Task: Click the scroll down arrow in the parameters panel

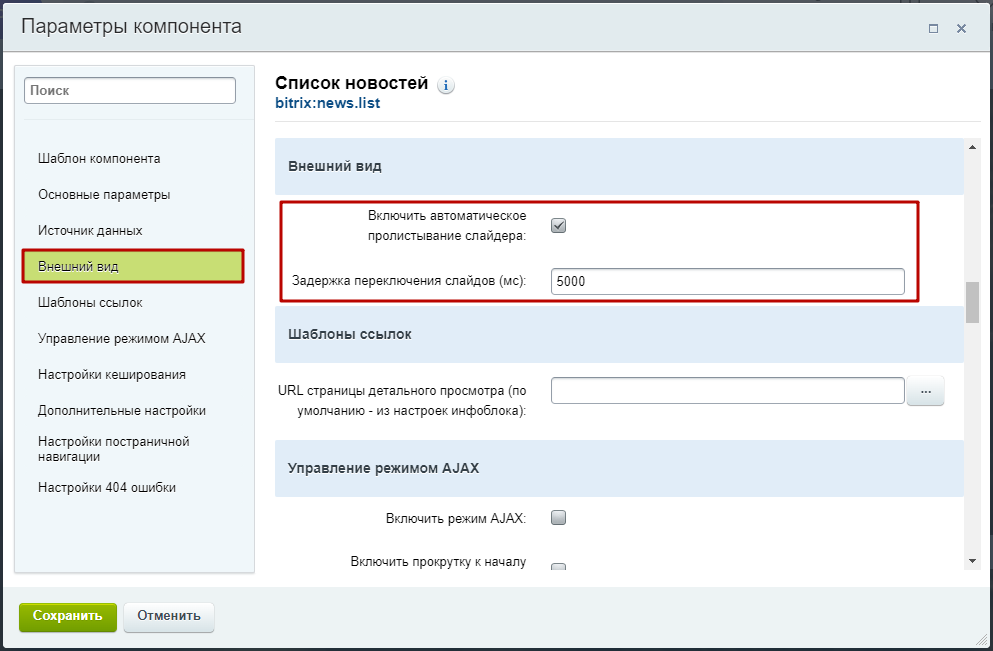Action: point(972,560)
